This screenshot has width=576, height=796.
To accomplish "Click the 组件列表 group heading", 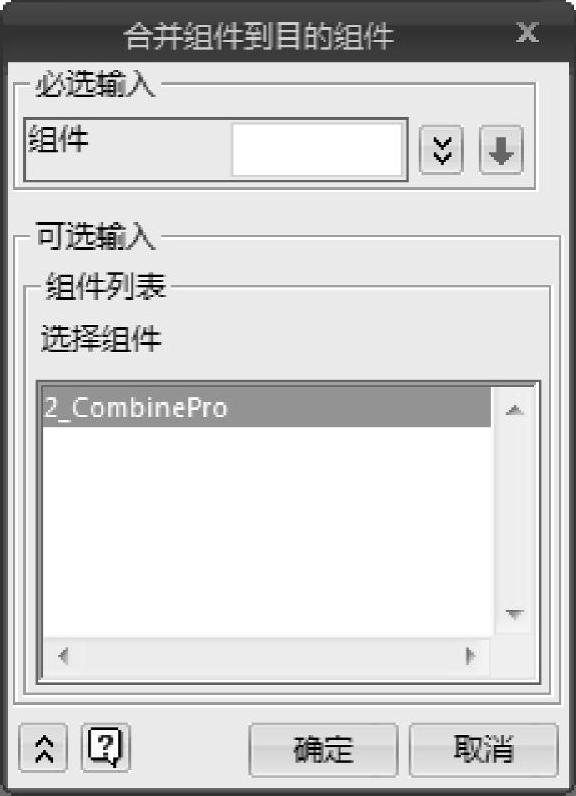I will (106, 286).
